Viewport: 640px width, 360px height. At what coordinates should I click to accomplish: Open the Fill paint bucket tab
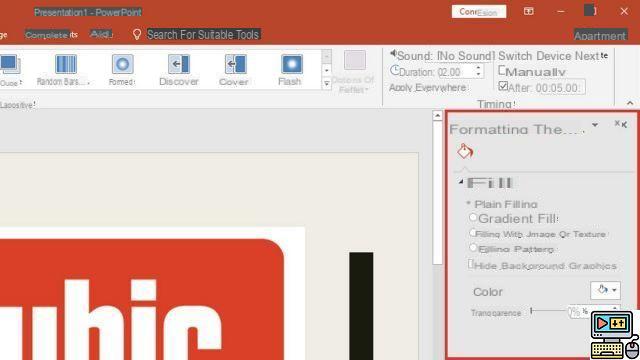tap(464, 152)
